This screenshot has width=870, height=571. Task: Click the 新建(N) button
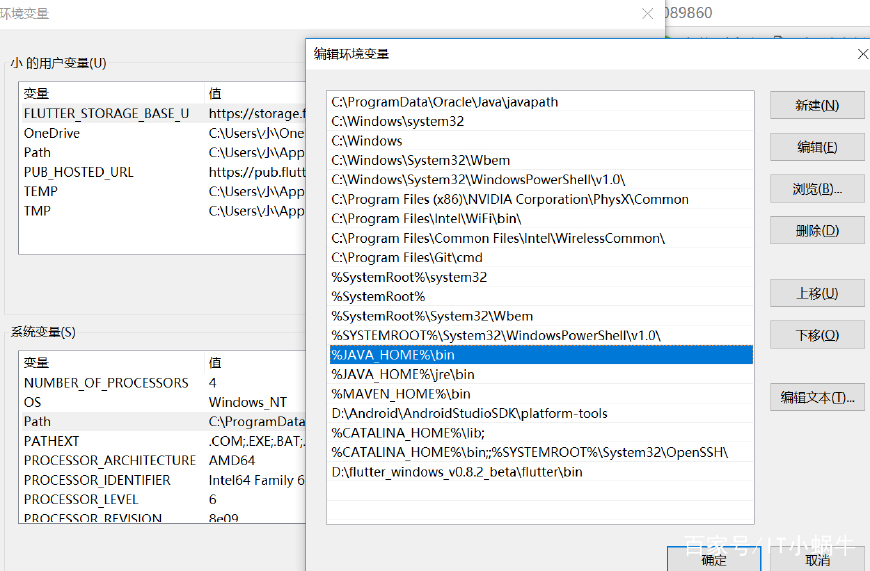click(817, 105)
